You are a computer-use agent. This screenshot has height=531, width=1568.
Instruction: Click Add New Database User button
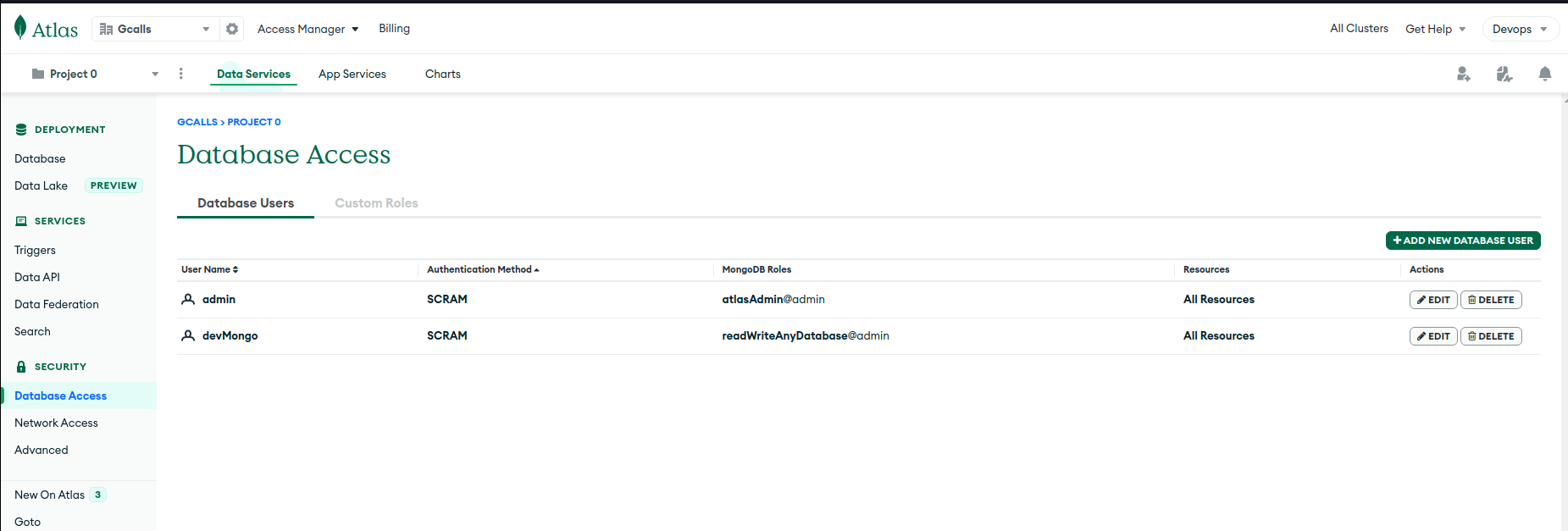tap(1463, 241)
